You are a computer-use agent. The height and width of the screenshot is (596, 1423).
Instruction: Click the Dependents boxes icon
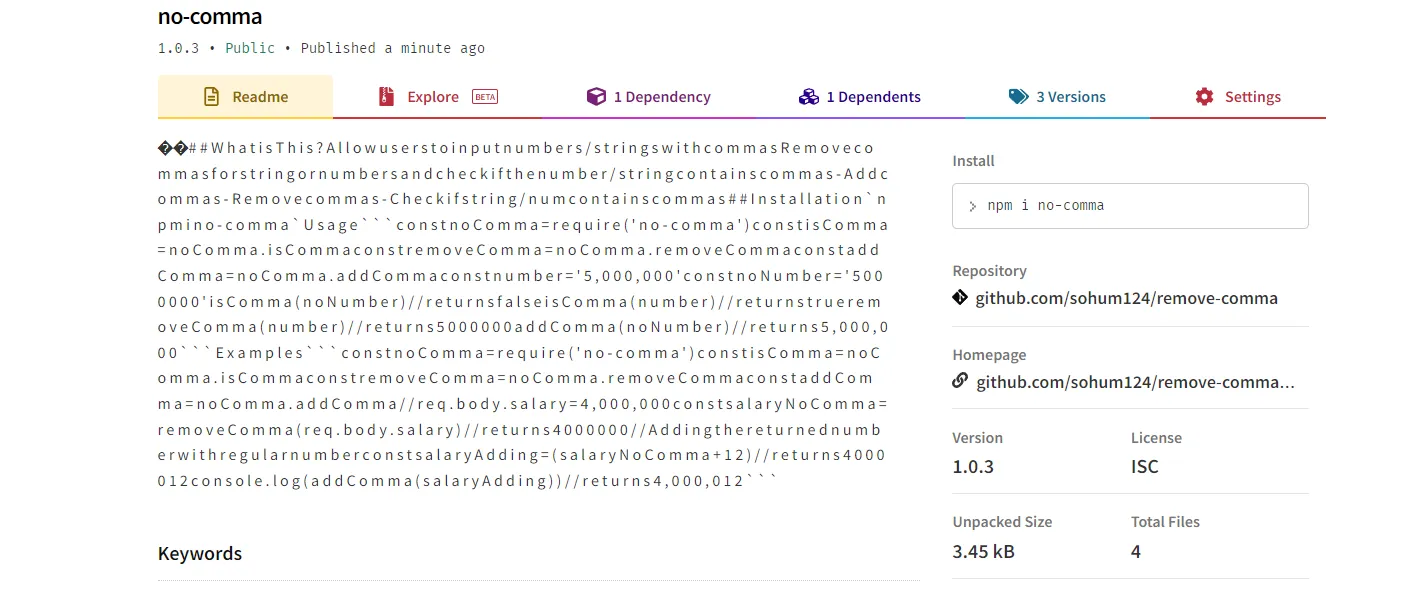tap(809, 97)
